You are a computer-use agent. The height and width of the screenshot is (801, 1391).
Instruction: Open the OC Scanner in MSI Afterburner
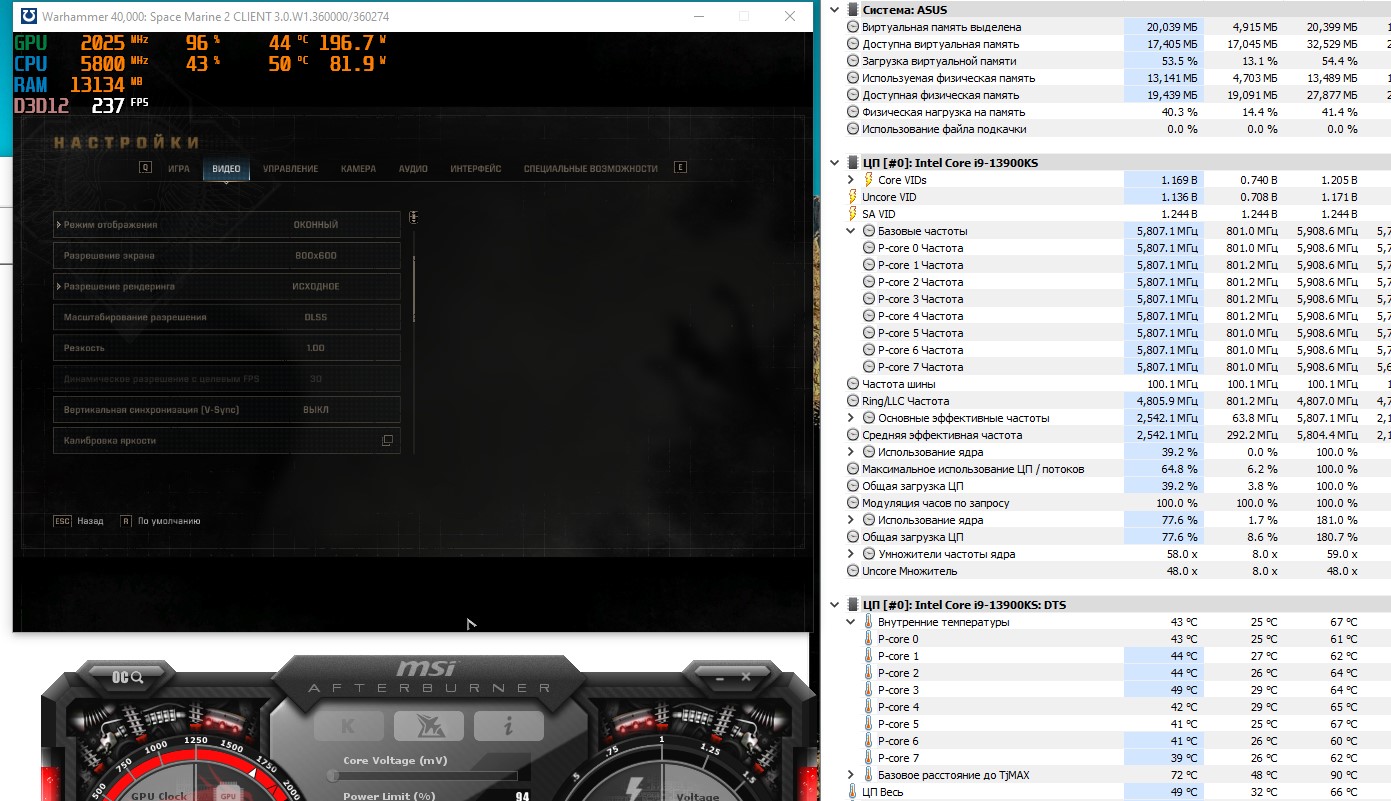point(127,677)
